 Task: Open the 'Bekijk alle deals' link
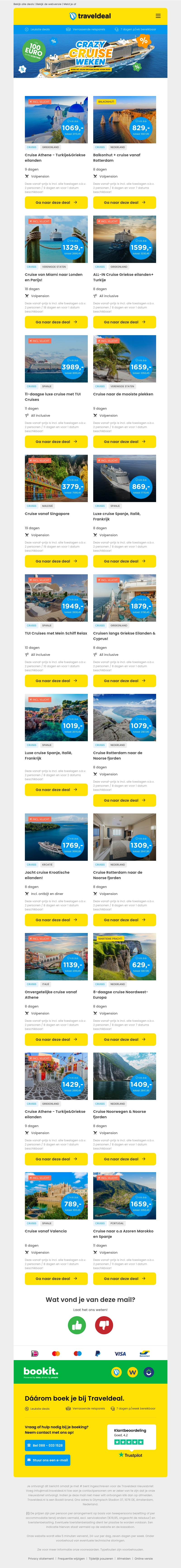pos(23,4)
